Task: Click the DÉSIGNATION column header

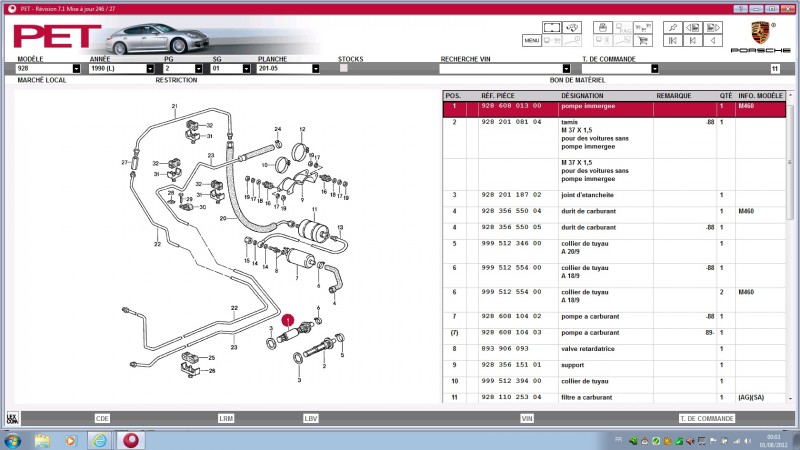Action: click(x=582, y=95)
